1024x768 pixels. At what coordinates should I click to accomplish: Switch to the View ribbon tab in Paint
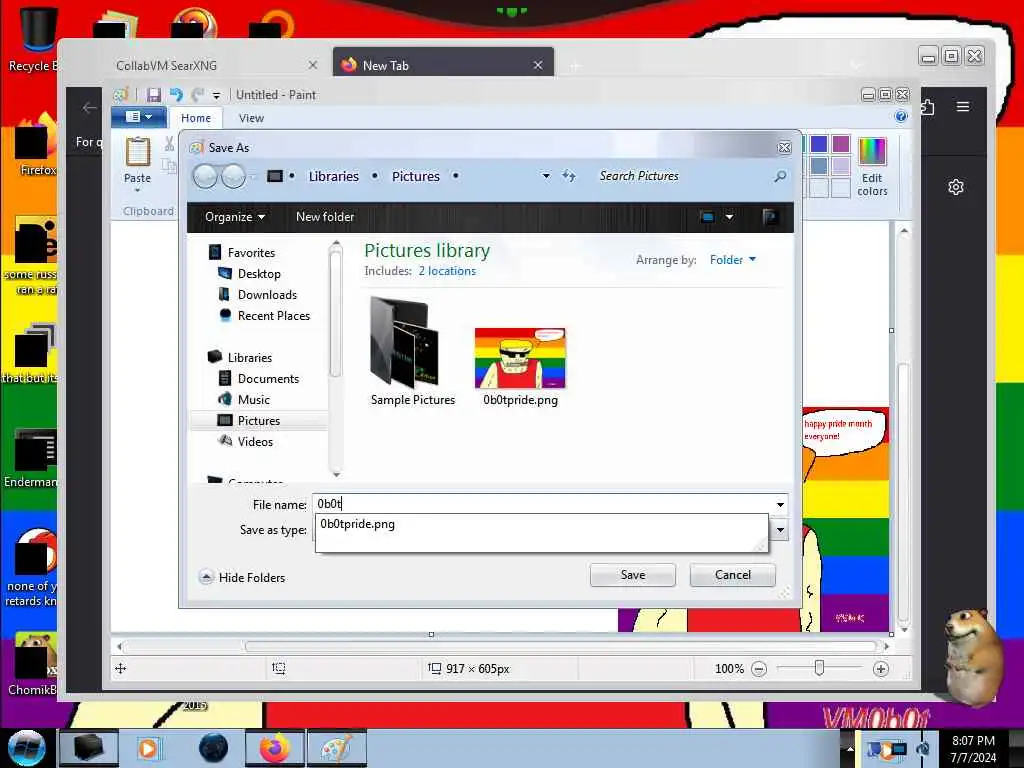pyautogui.click(x=251, y=118)
